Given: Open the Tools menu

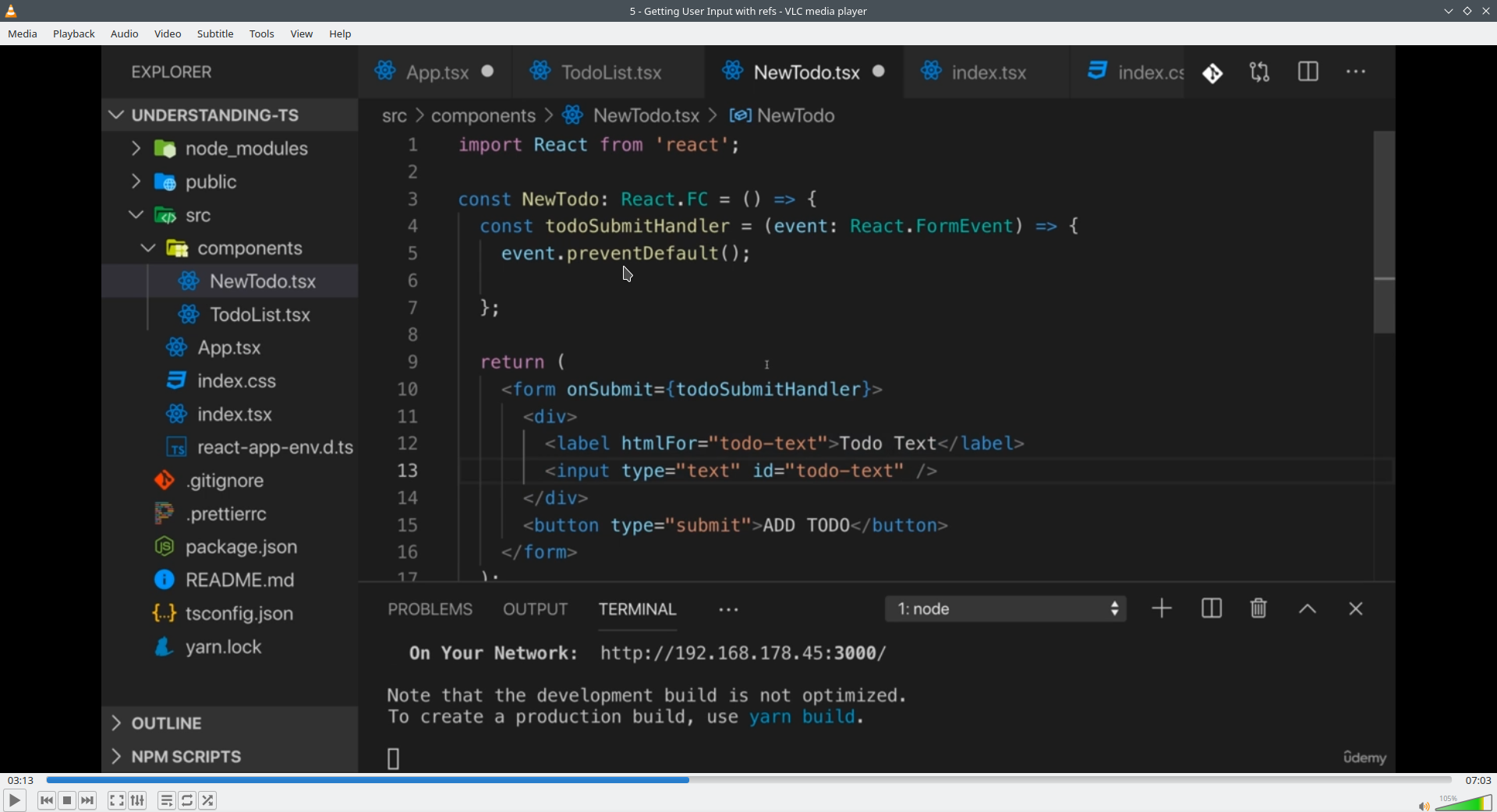Looking at the screenshot, I should click(262, 34).
